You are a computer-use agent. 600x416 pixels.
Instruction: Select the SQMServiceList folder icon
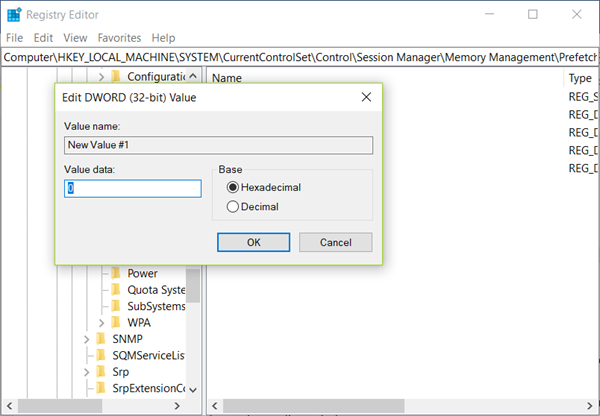coord(101,356)
